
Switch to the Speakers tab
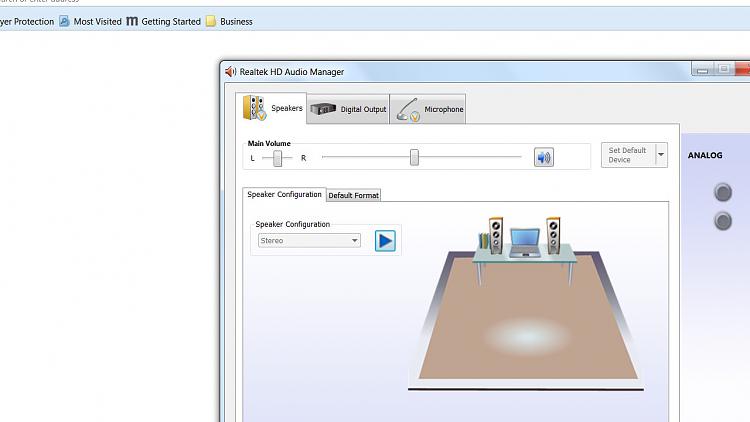(271, 108)
